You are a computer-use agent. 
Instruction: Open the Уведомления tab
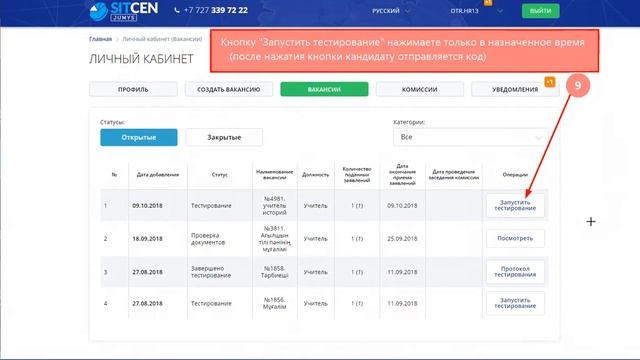[x=515, y=89]
